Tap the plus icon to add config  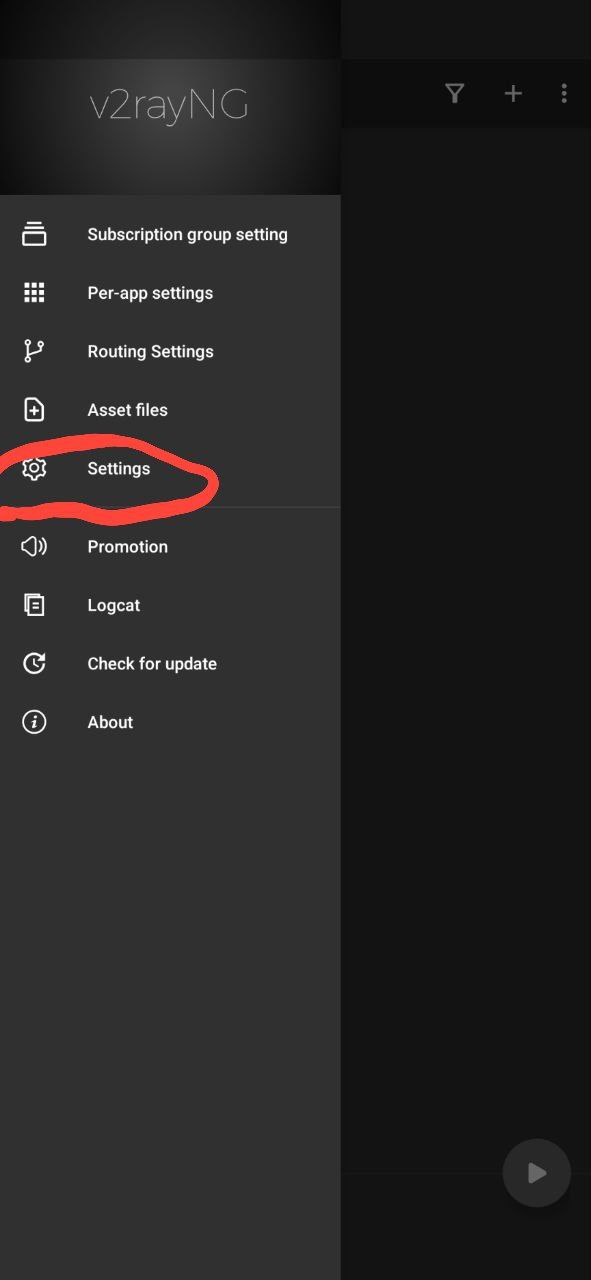513,94
